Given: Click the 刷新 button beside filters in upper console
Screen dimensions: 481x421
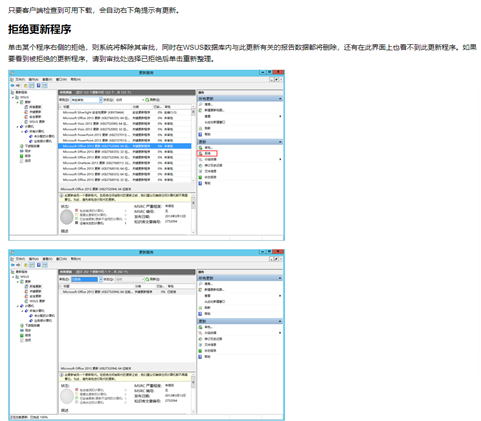Looking at the screenshot, I should [153, 100].
